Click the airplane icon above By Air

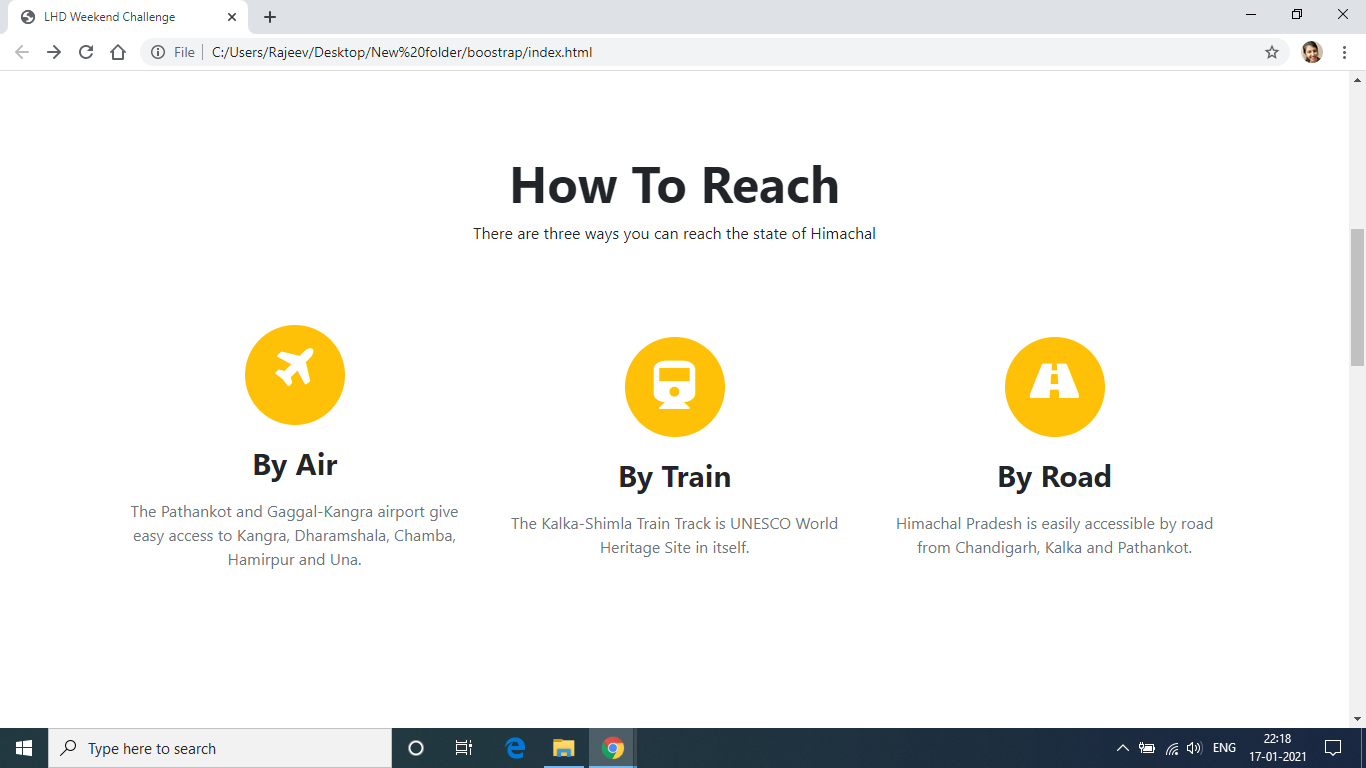295,375
